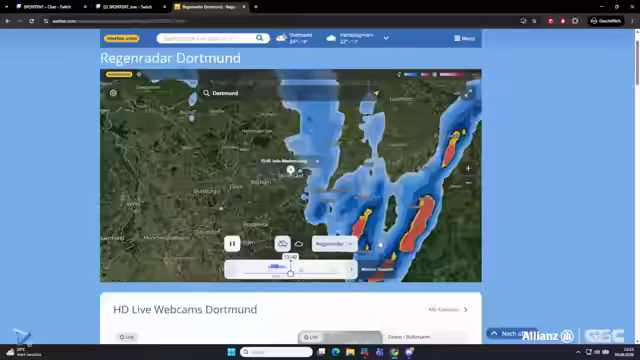This screenshot has width=640, height=360.
Task: Toggle the crossed-out cloud layer
Action: (282, 244)
